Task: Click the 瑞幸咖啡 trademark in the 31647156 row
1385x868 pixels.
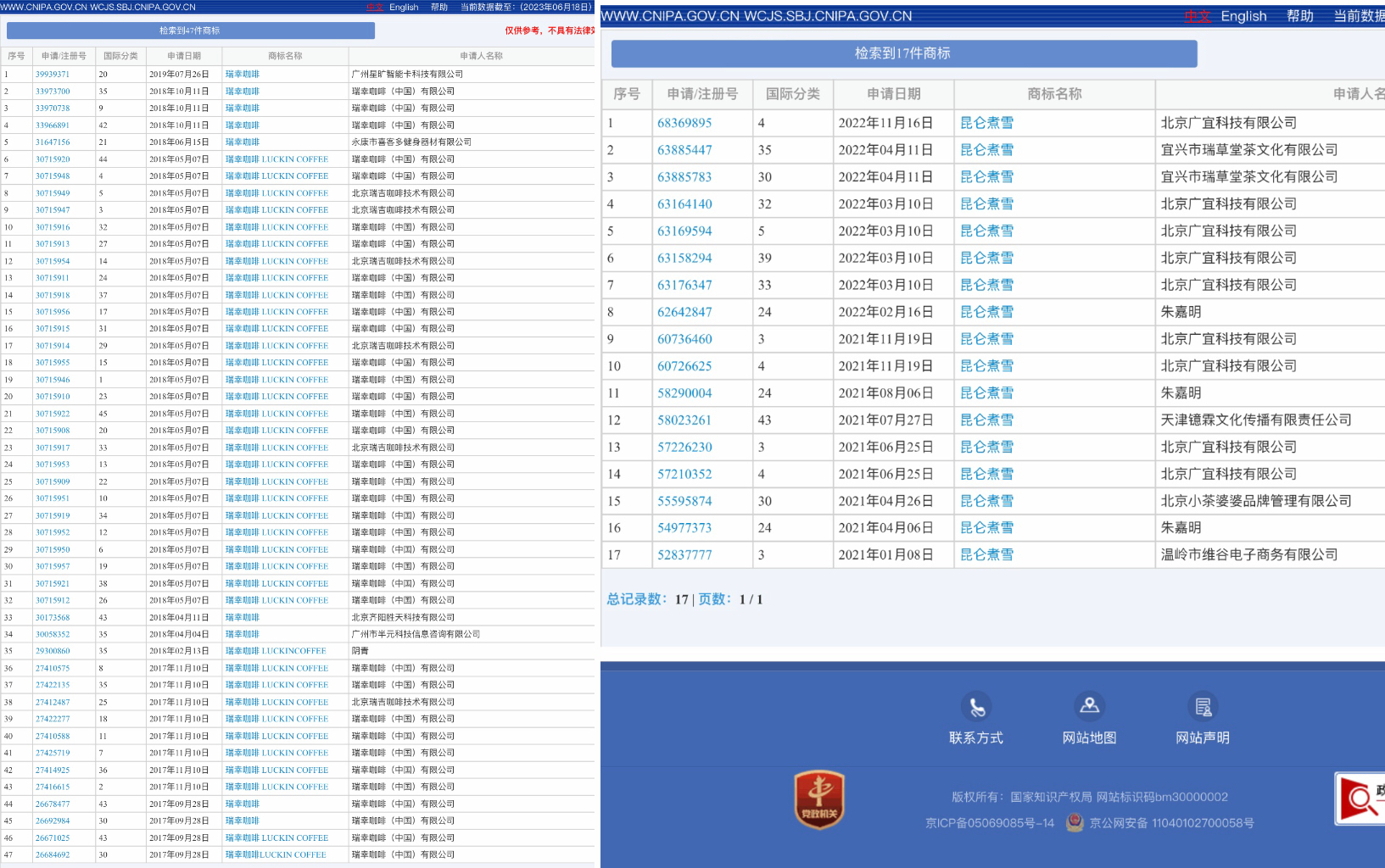Action: (243, 142)
